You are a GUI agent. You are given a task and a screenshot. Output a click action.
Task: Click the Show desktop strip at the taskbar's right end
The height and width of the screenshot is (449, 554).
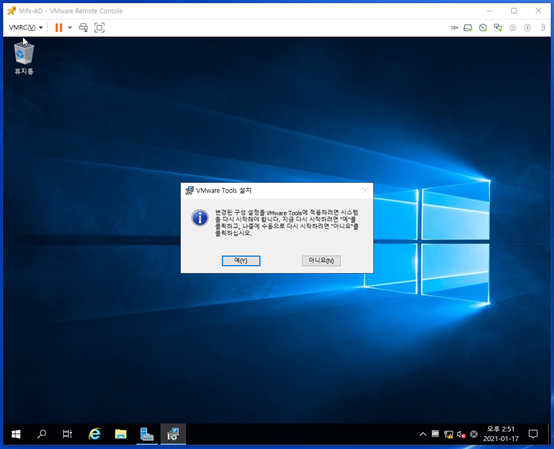pos(549,434)
